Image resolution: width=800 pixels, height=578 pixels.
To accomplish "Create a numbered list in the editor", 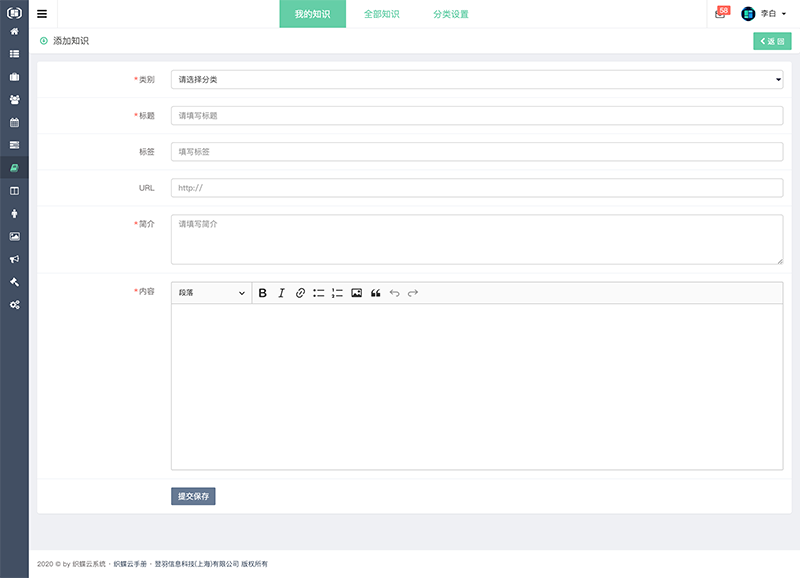I will [x=337, y=293].
